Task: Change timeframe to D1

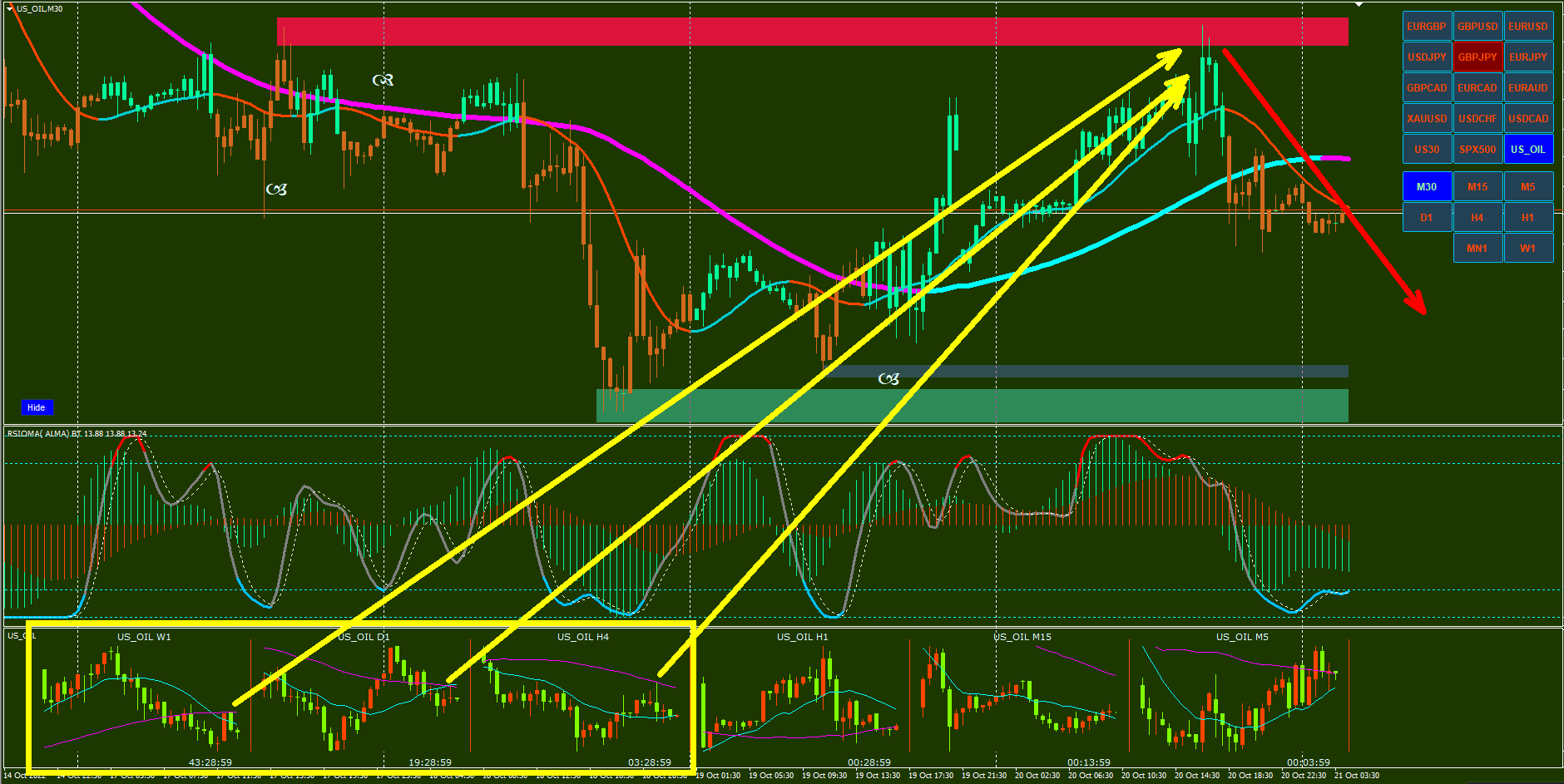Action: tap(1427, 218)
